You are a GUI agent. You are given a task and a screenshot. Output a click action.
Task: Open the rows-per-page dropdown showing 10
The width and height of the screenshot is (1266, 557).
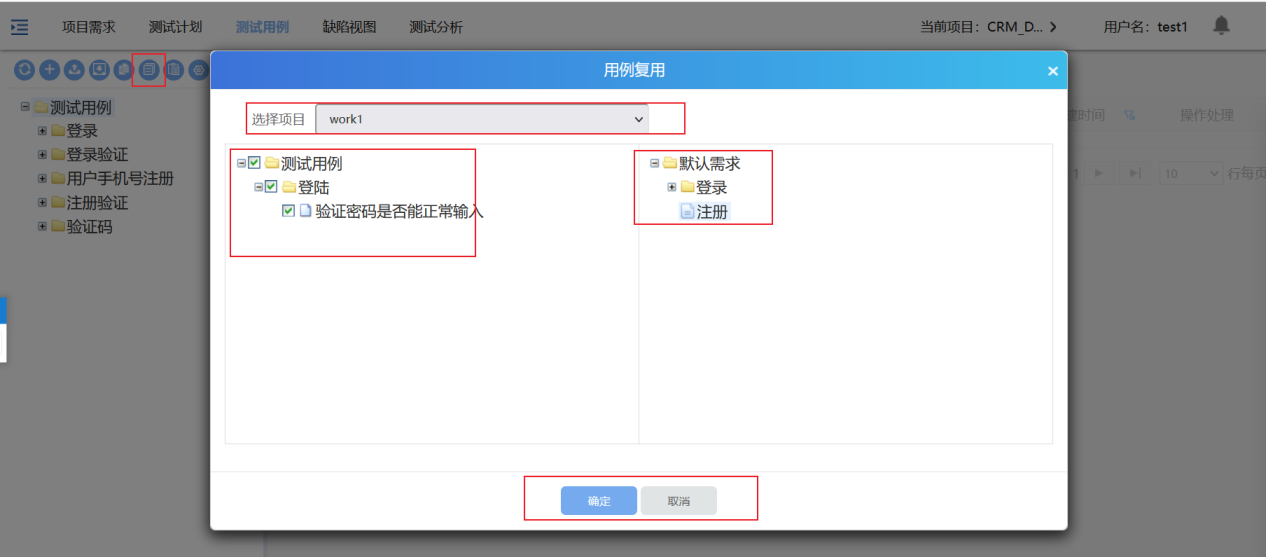click(x=1191, y=173)
